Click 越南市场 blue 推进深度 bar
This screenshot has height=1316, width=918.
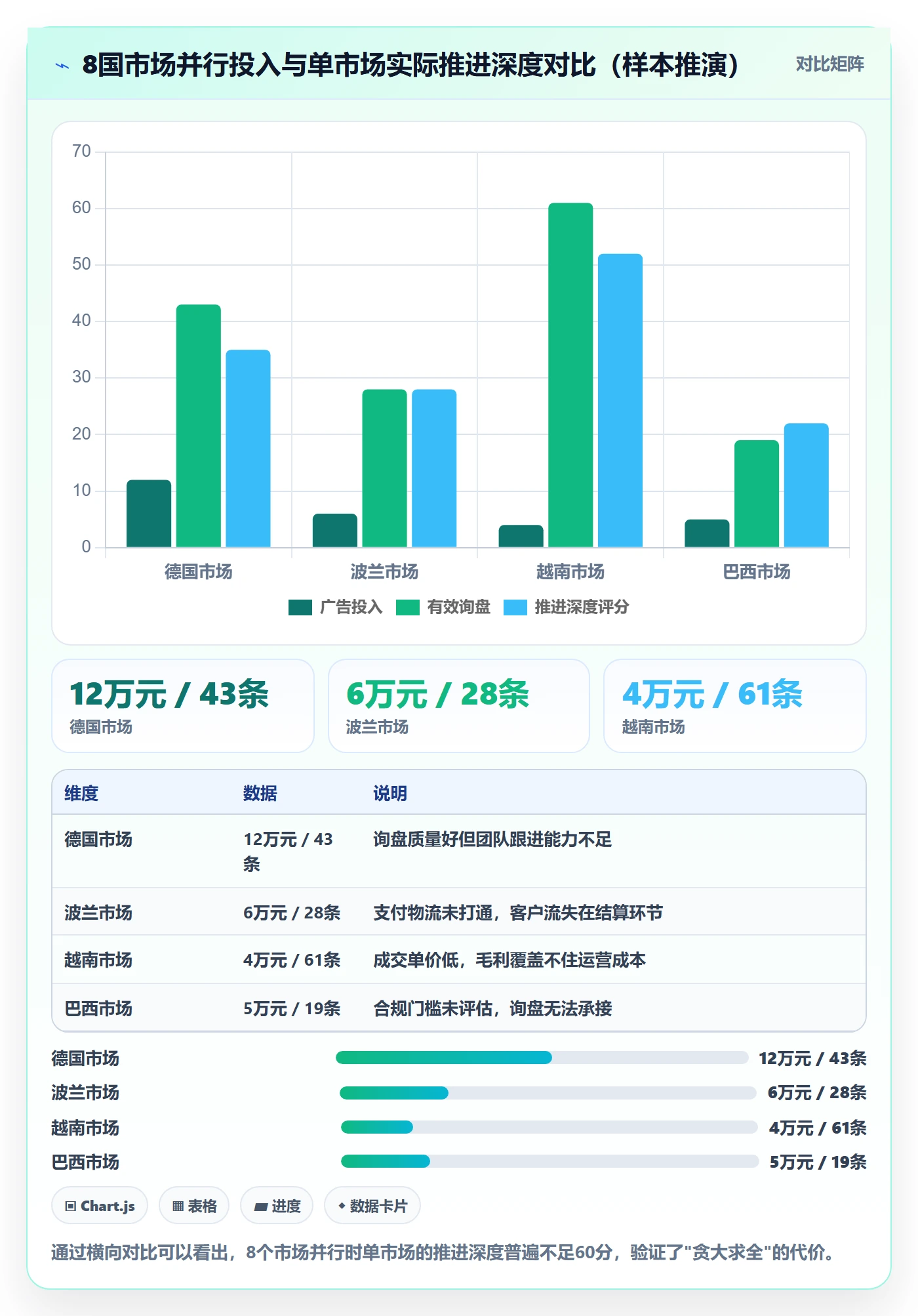tap(620, 400)
